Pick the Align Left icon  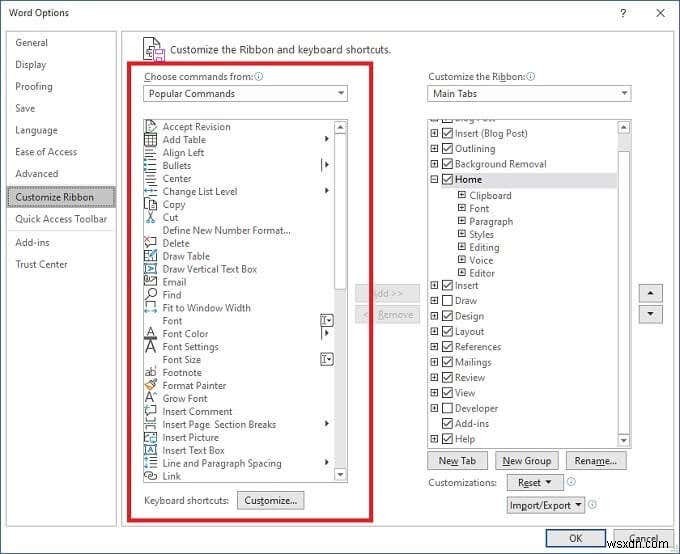coord(150,153)
